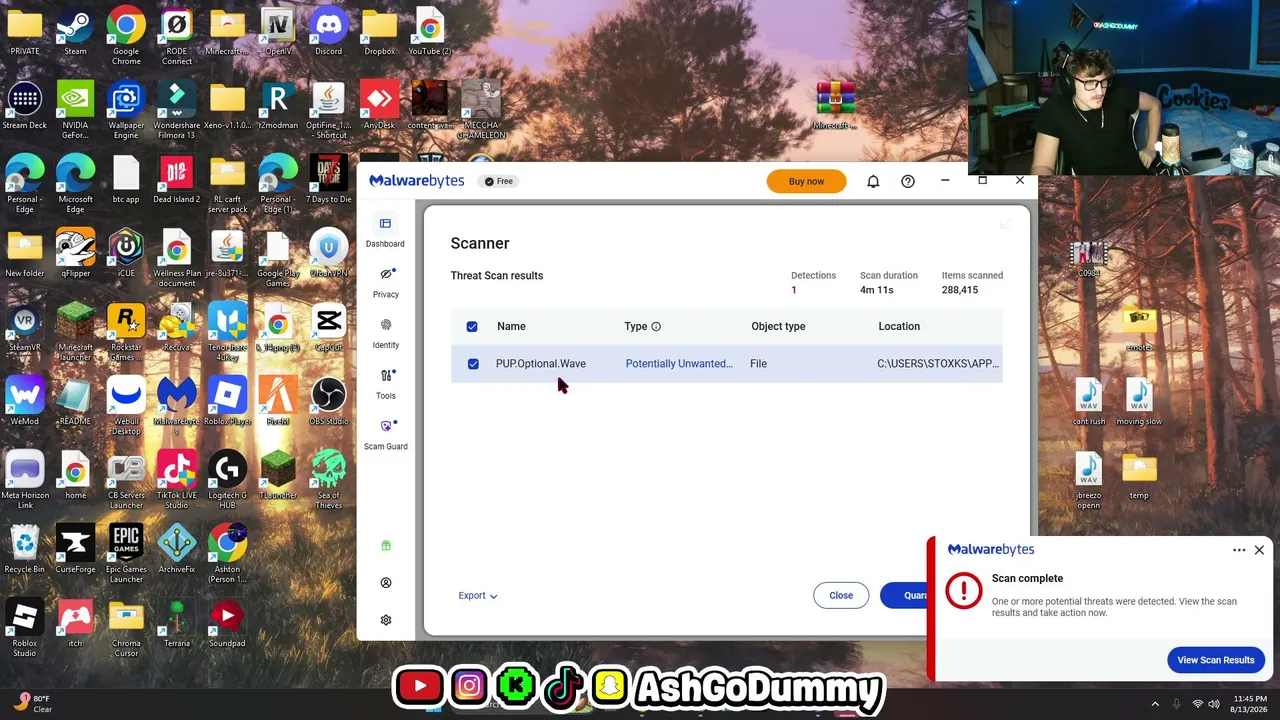This screenshot has width=1280, height=720.
Task: Click the Buy now button
Action: point(806,181)
